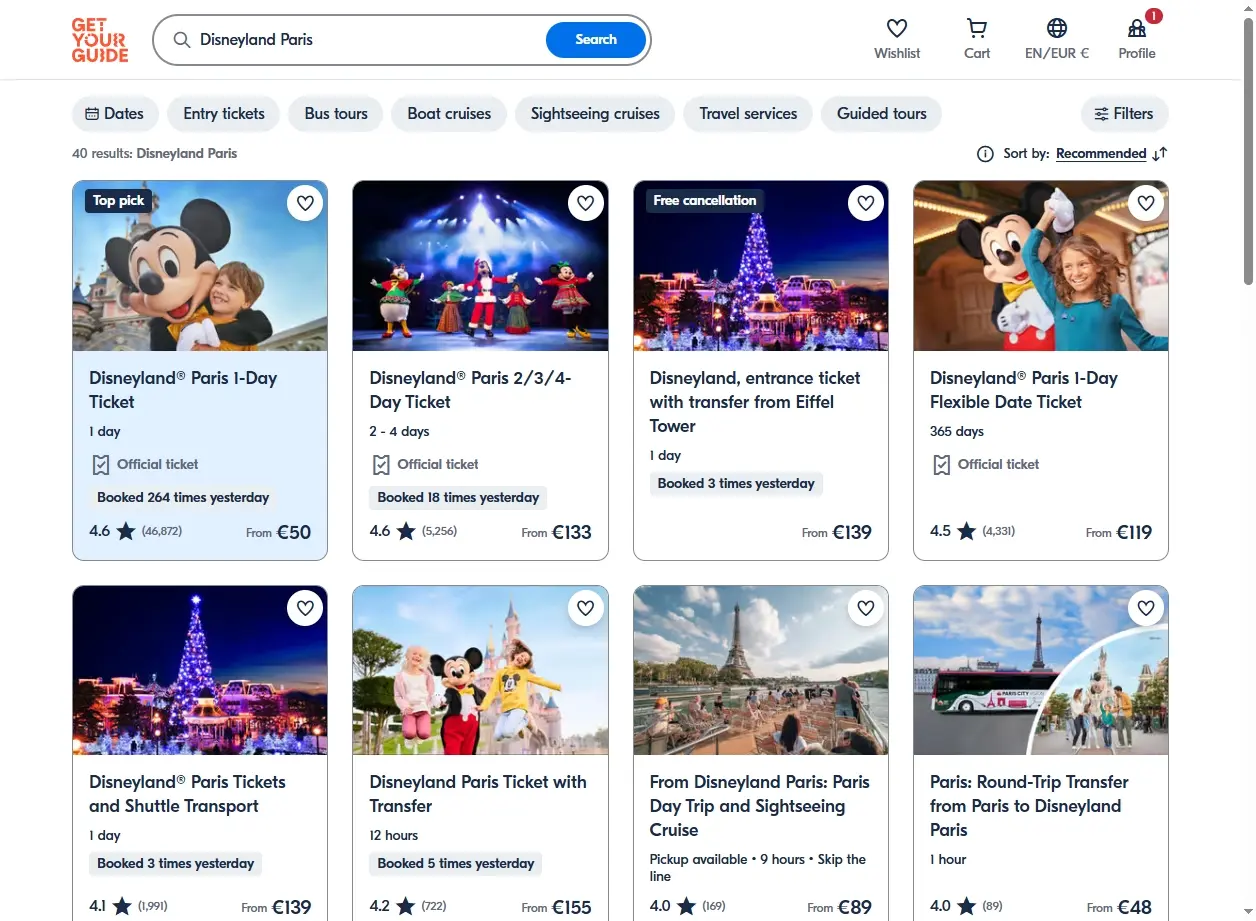Open Paris Day Trip and Sightseeing Cruise title
The height and width of the screenshot is (921, 1256).
[x=760, y=806]
